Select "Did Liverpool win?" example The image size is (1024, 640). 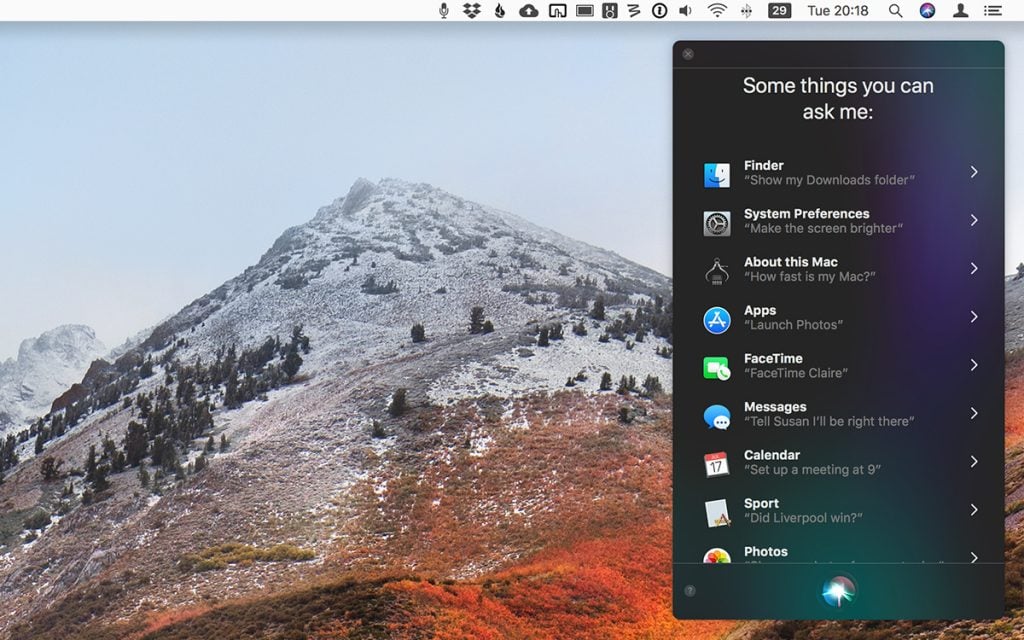point(803,519)
